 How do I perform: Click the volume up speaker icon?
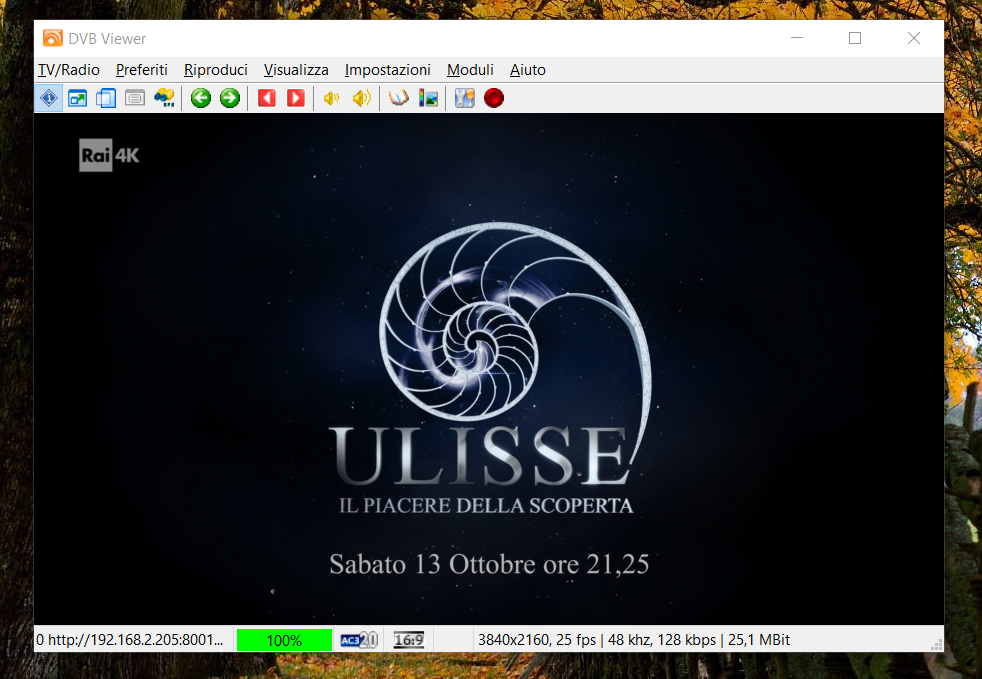pos(361,98)
